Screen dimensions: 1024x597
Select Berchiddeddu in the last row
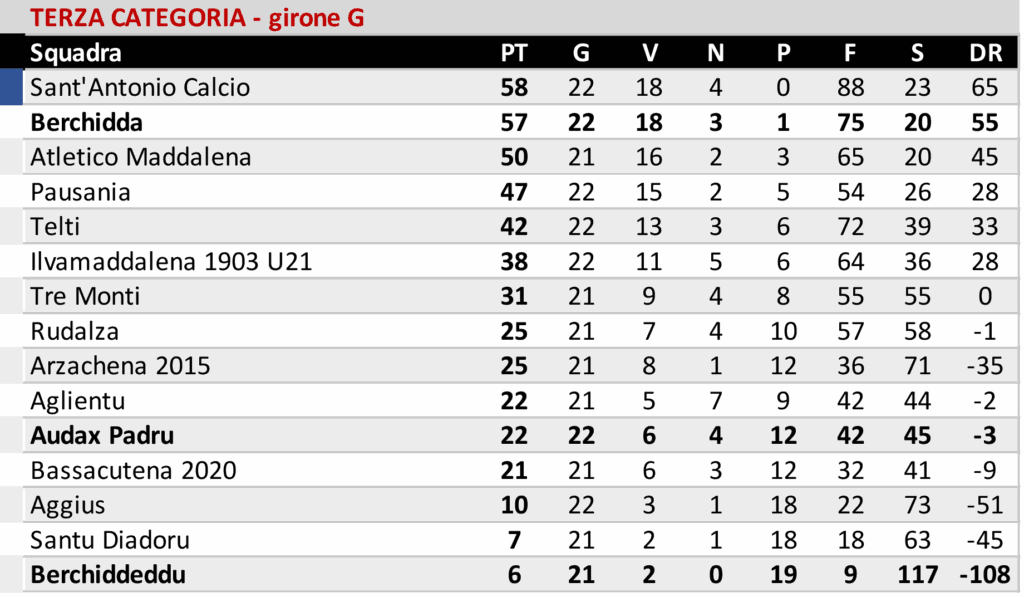click(x=108, y=575)
